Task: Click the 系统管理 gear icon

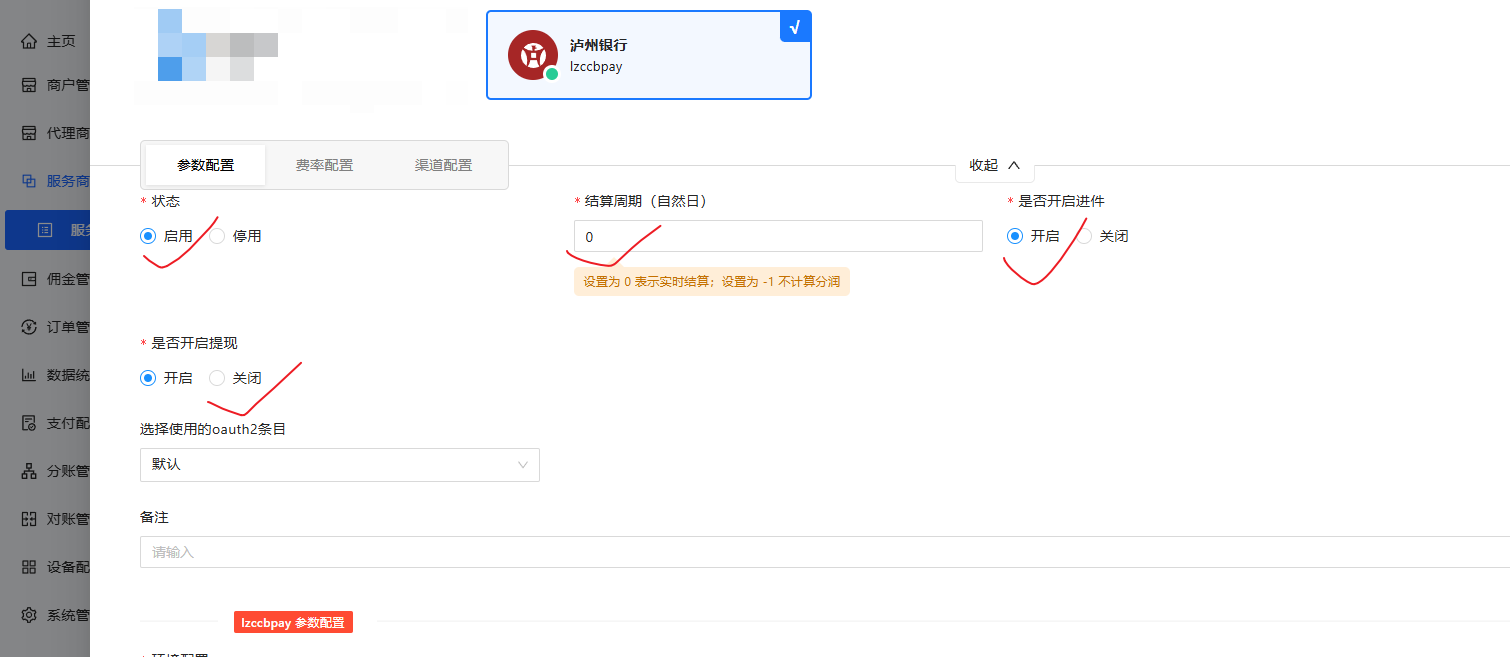Action: pos(29,615)
